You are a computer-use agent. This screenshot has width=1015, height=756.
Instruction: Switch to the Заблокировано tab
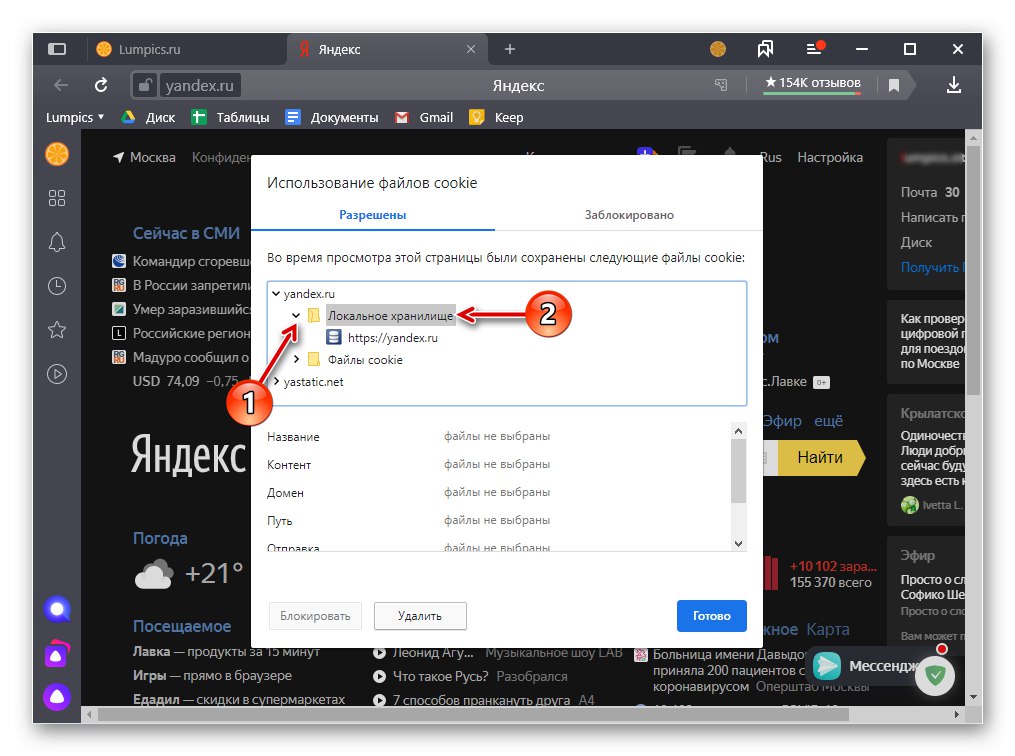[x=629, y=214]
